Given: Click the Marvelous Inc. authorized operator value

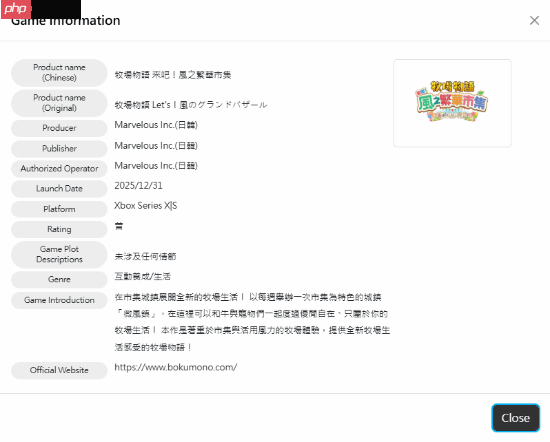Looking at the screenshot, I should point(156,166).
